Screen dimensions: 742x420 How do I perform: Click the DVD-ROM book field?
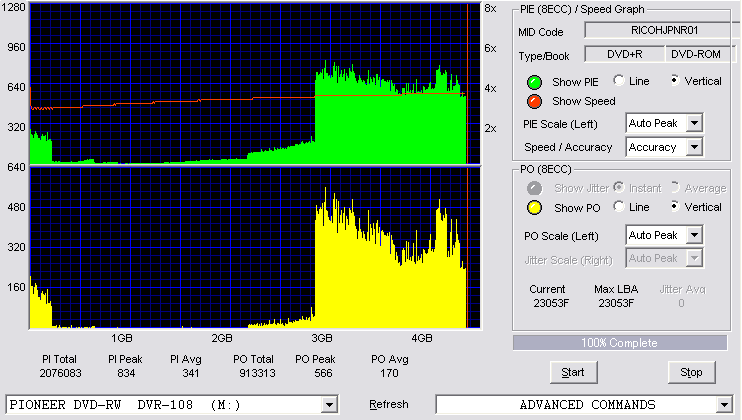pyautogui.click(x=699, y=54)
